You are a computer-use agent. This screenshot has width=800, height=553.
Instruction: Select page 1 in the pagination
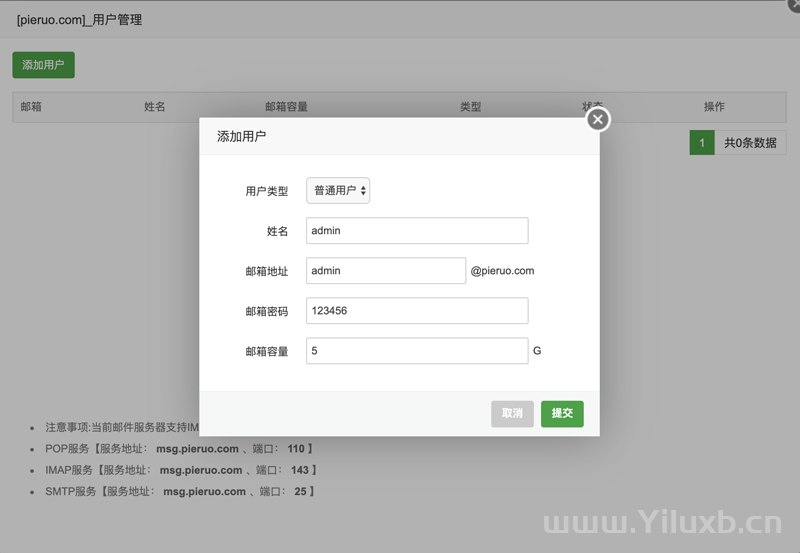(702, 143)
